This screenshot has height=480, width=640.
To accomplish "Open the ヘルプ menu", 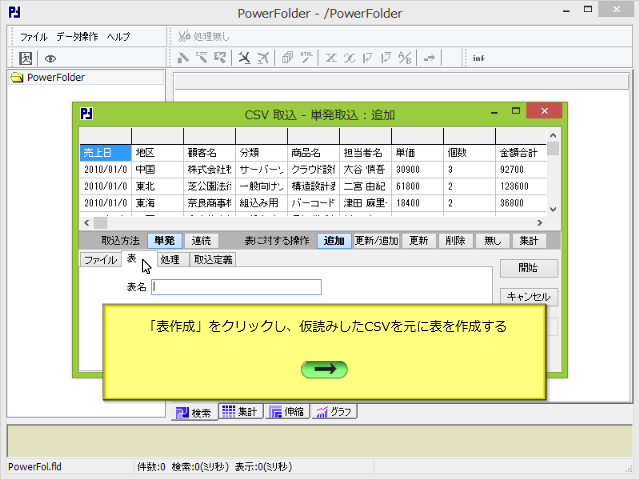I will tap(118, 37).
